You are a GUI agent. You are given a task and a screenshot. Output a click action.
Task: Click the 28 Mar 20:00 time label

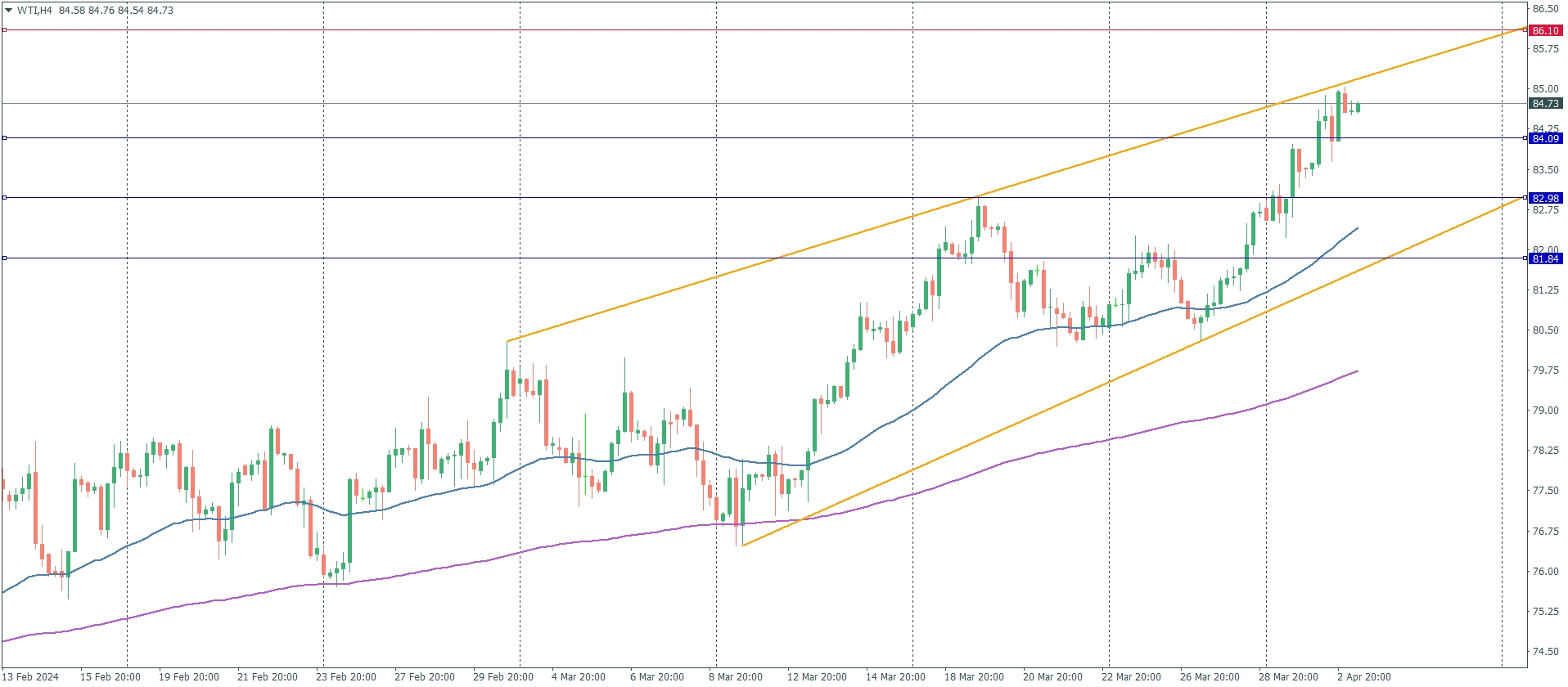pyautogui.click(x=1288, y=676)
